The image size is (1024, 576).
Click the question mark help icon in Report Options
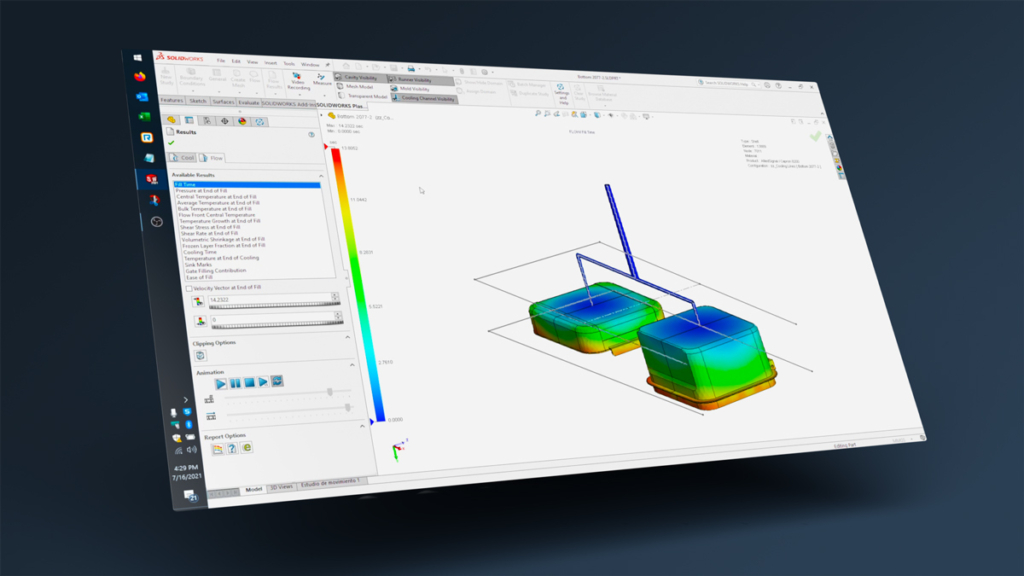(x=231, y=448)
